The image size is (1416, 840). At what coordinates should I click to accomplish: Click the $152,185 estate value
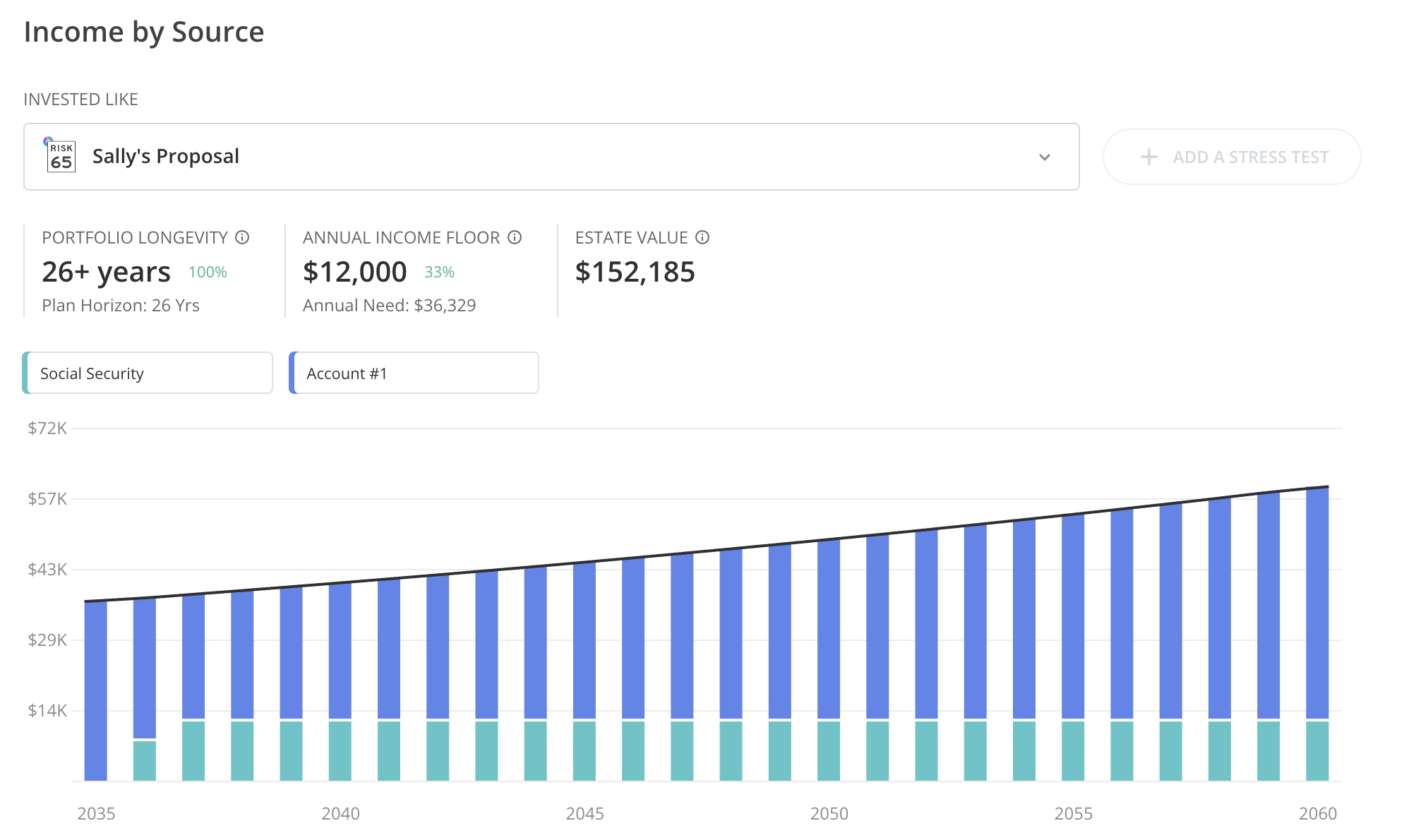[635, 272]
